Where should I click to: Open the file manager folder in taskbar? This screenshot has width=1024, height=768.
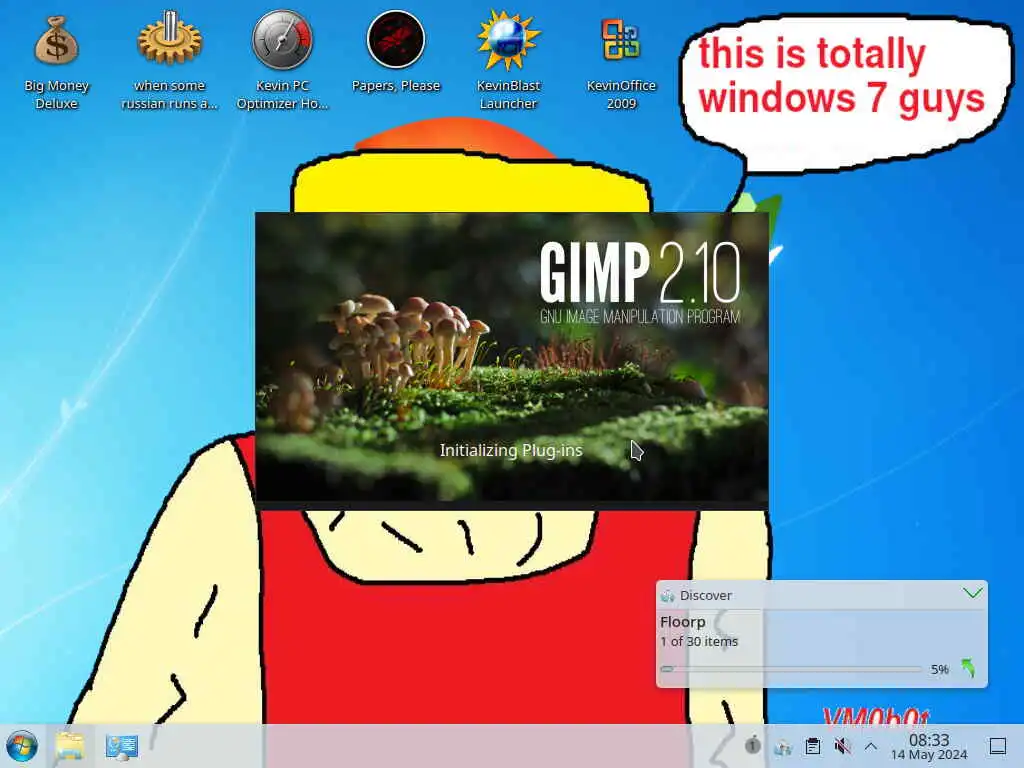click(70, 746)
